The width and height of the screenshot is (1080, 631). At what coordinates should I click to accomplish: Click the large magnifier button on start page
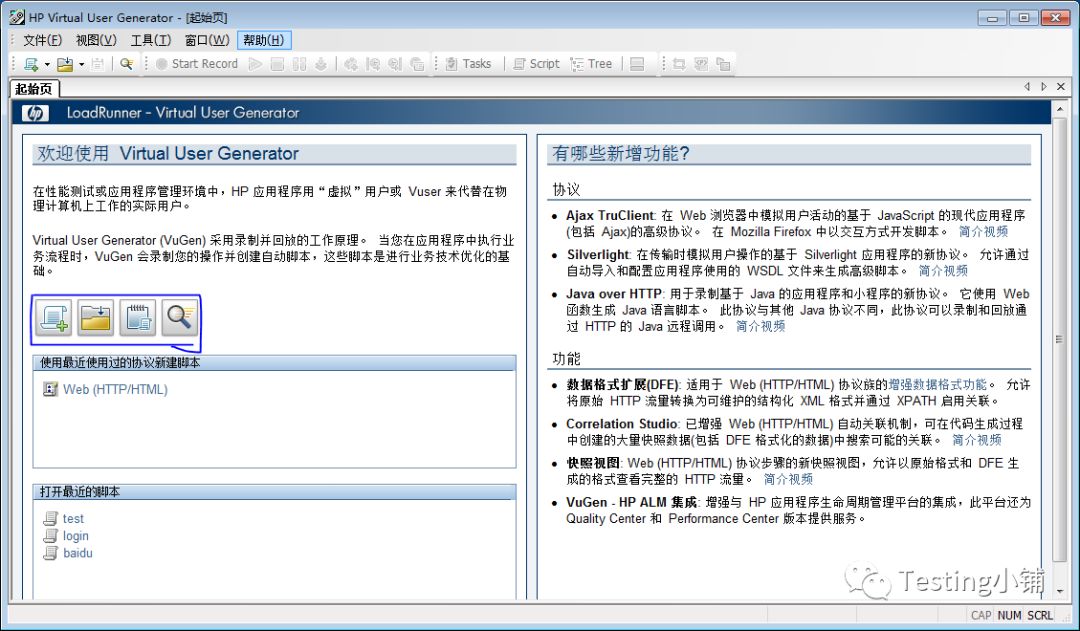[180, 318]
